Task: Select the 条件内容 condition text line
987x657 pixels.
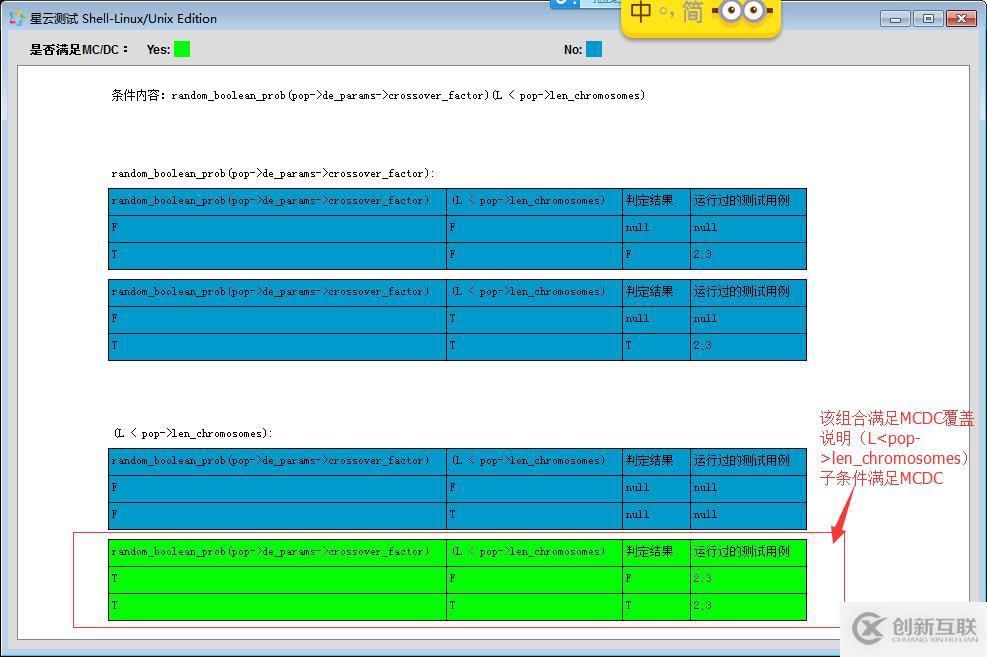Action: point(378,96)
